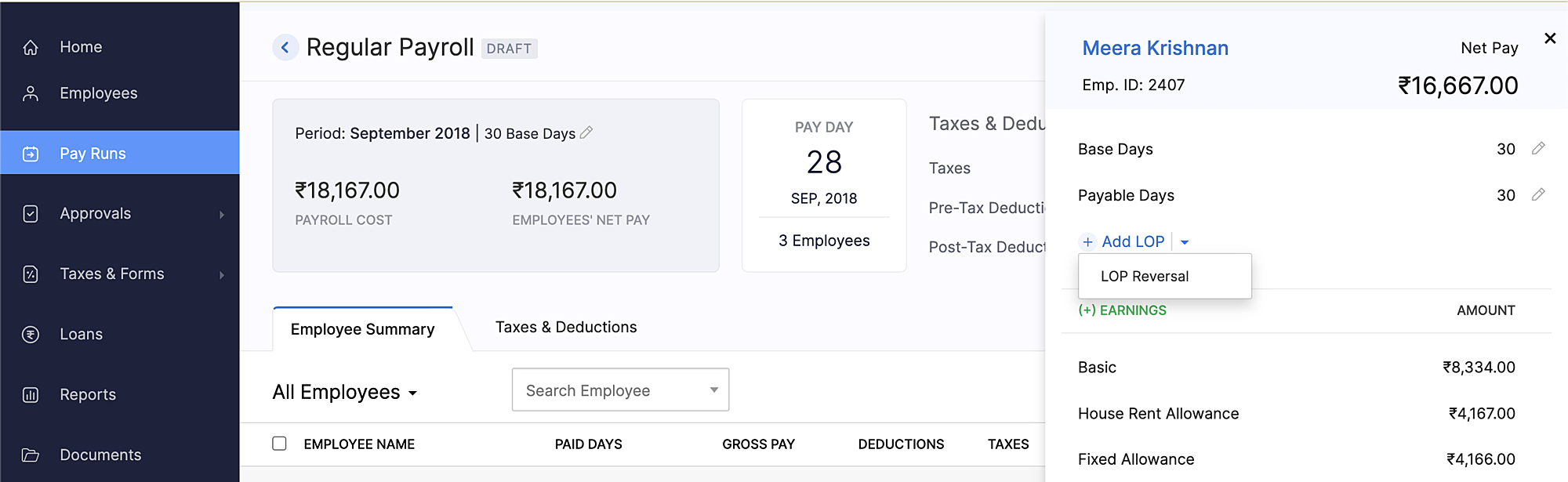Click the Home icon in sidebar

31,47
